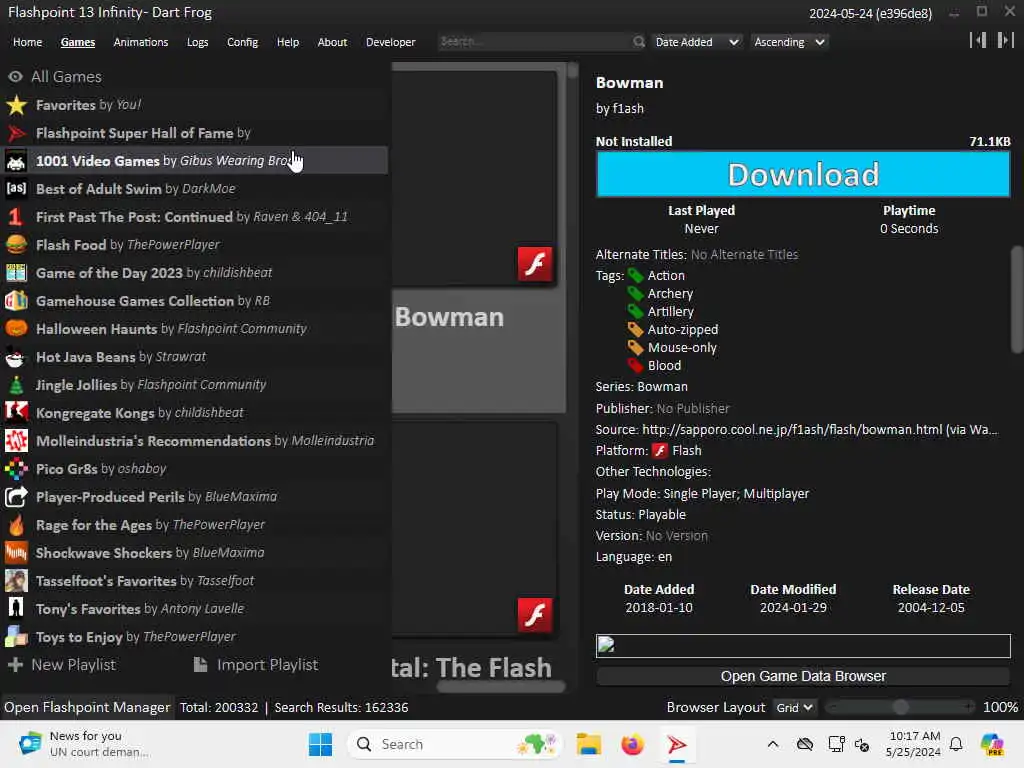
Task: Open the notification bell in tray
Action: pos(956,744)
